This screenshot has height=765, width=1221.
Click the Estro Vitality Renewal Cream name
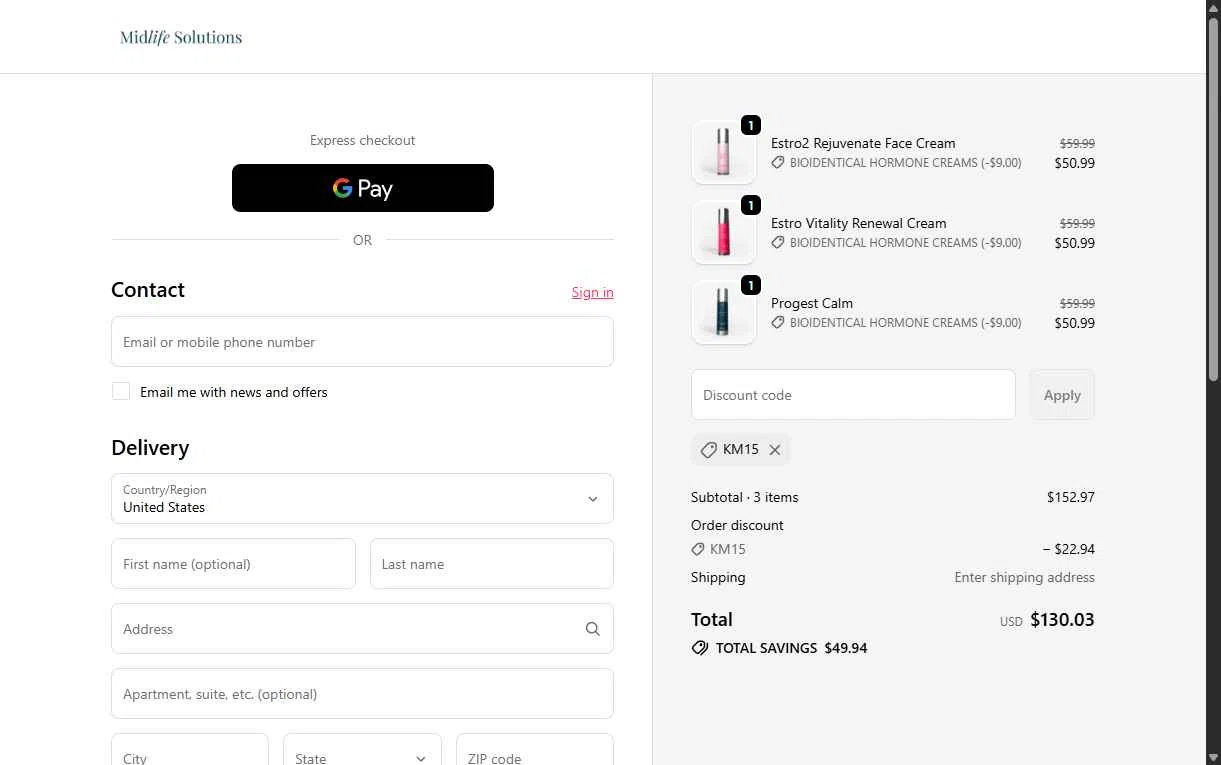pos(859,223)
